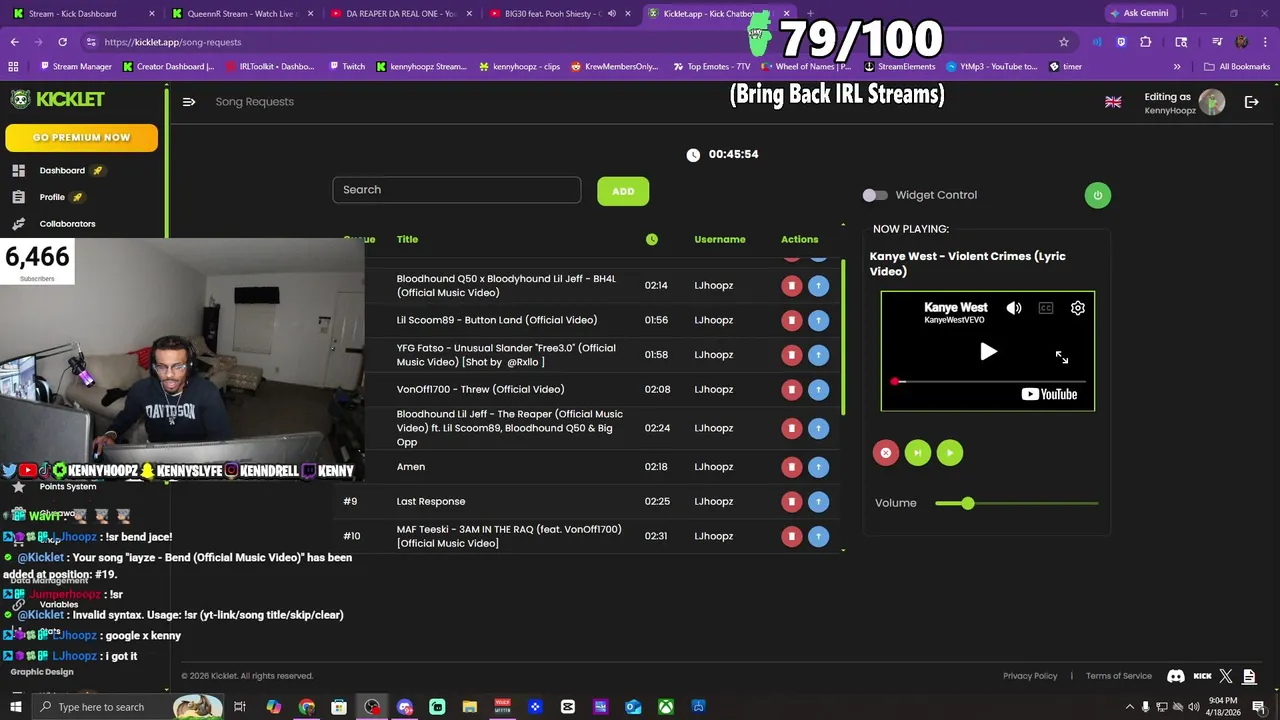Show hidden system tray icons
Screen dimensions: 1280x720
tap(1129, 707)
